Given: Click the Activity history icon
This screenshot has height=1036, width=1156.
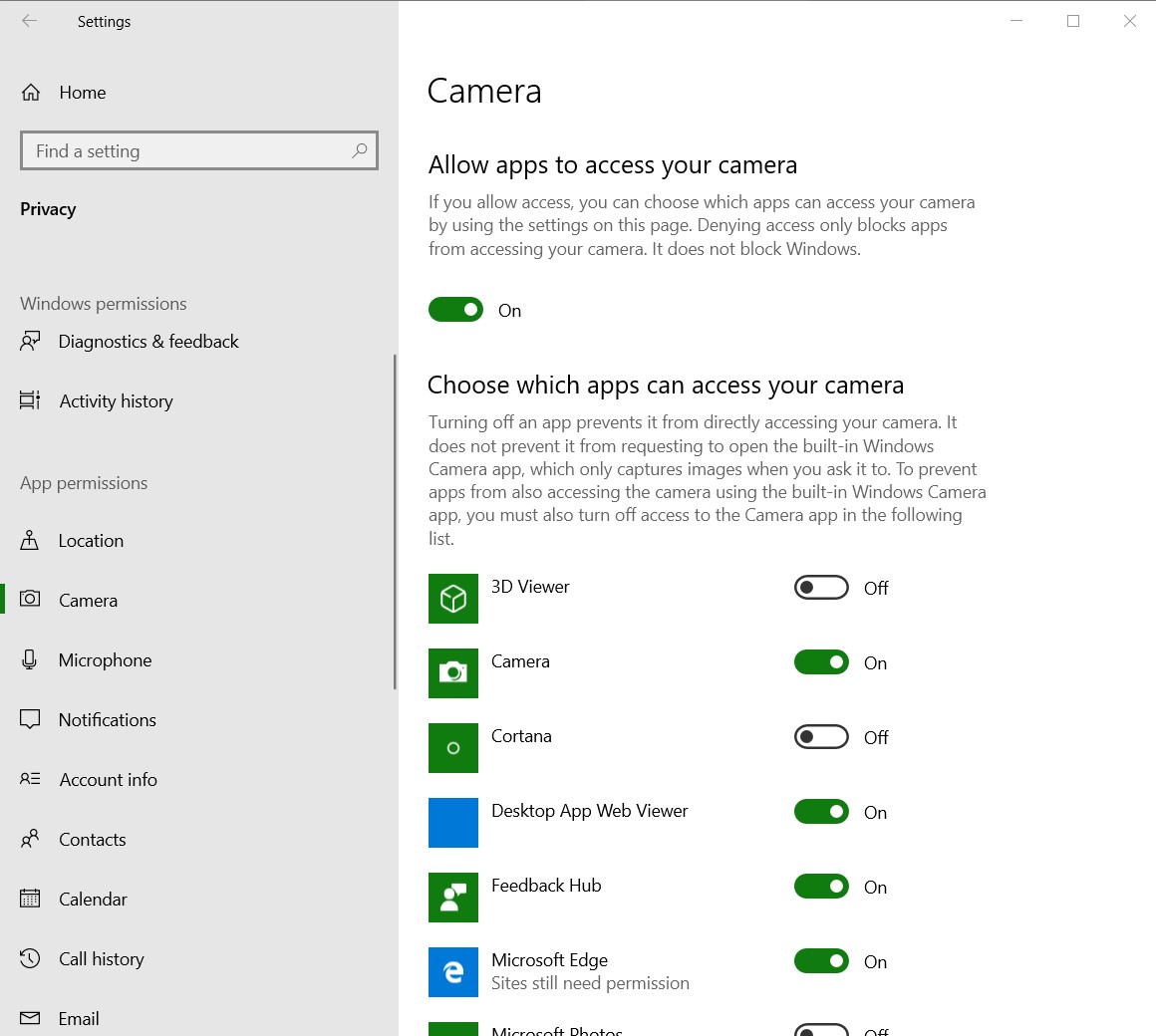Looking at the screenshot, I should pos(30,400).
